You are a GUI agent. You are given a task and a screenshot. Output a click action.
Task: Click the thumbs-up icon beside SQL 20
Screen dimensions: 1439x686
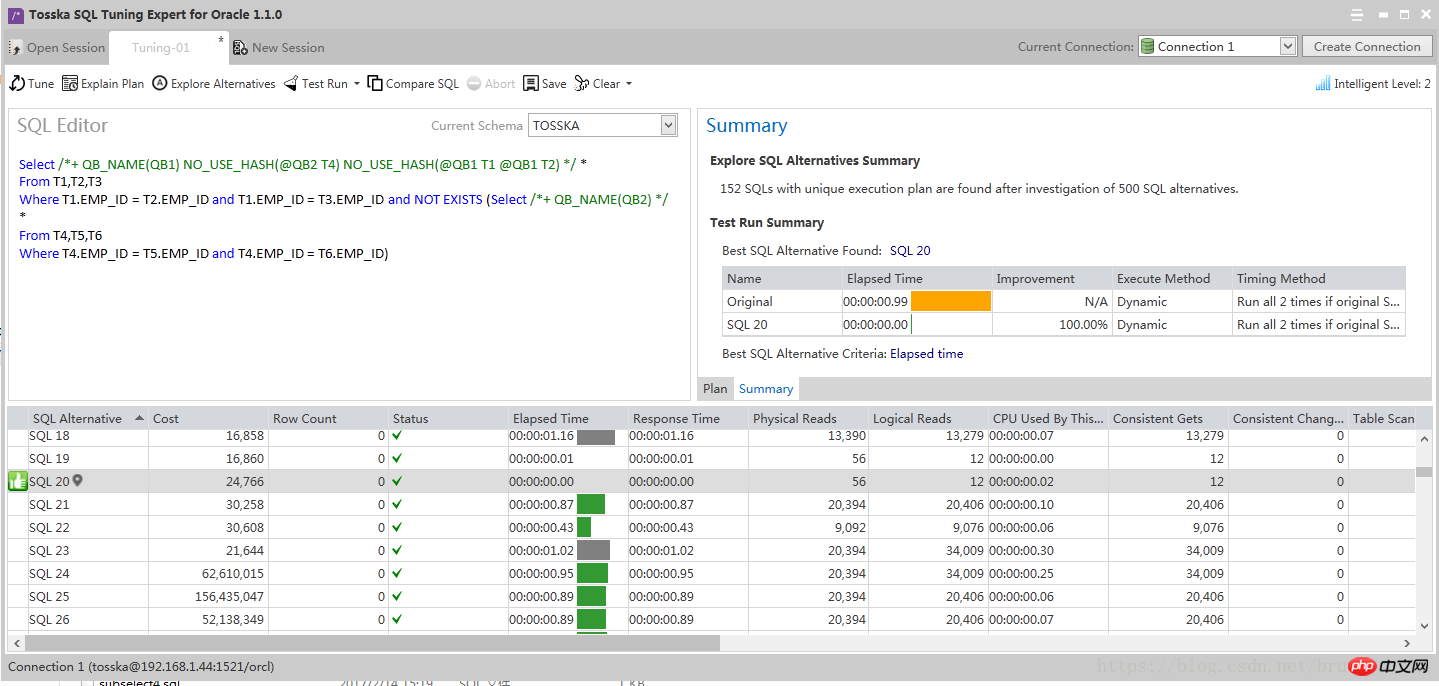[18, 482]
